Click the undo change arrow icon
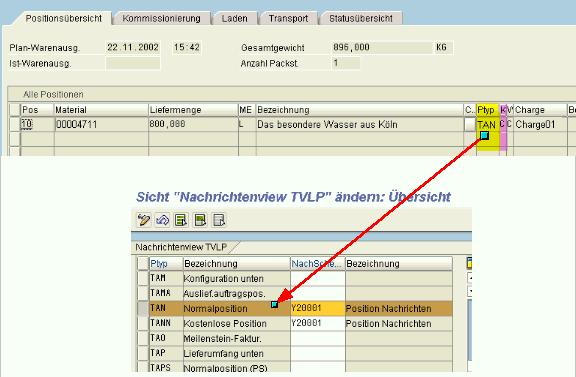The height and width of the screenshot is (377, 576). [x=162, y=220]
